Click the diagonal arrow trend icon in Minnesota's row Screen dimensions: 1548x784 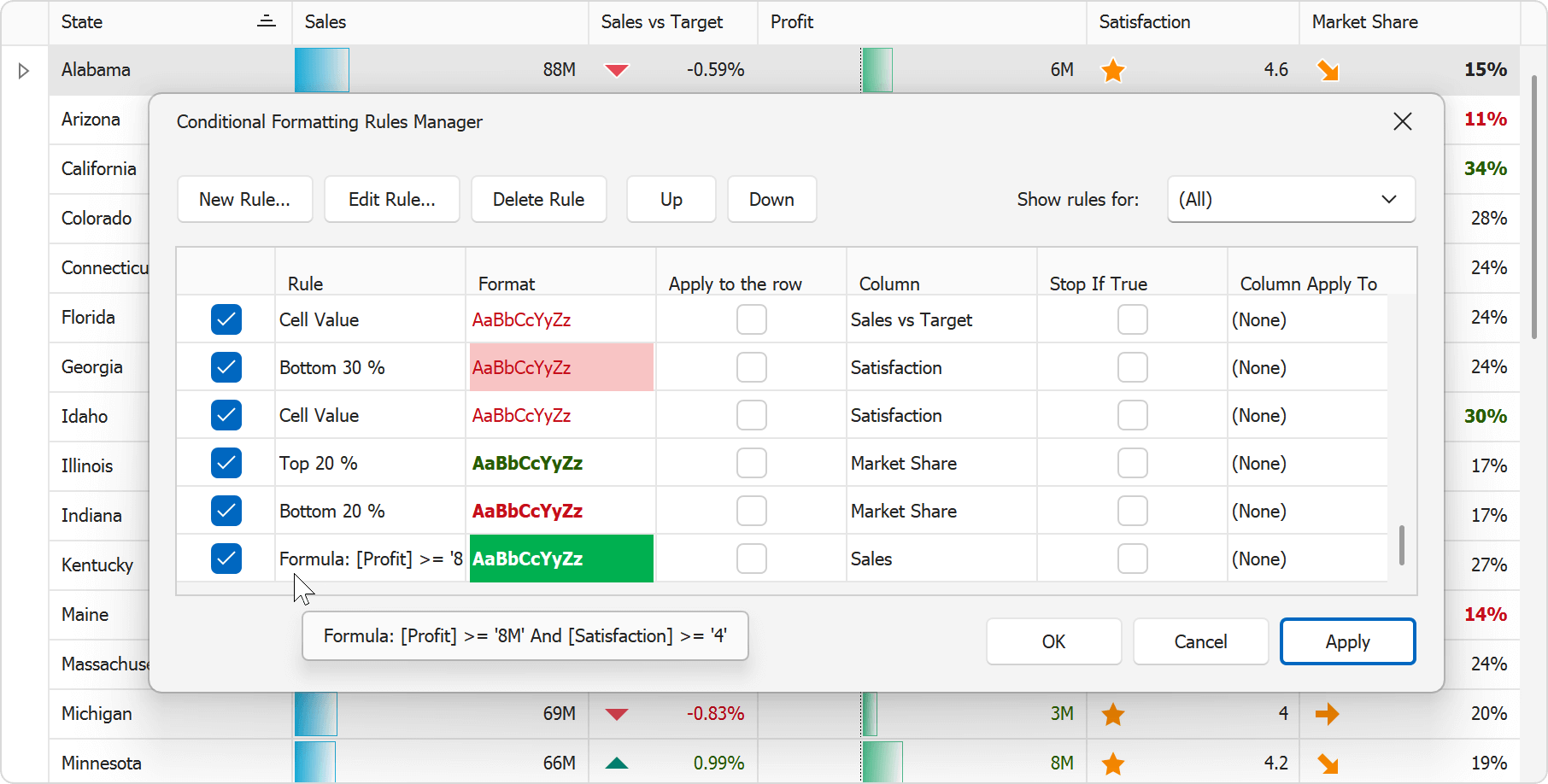pos(1328,762)
